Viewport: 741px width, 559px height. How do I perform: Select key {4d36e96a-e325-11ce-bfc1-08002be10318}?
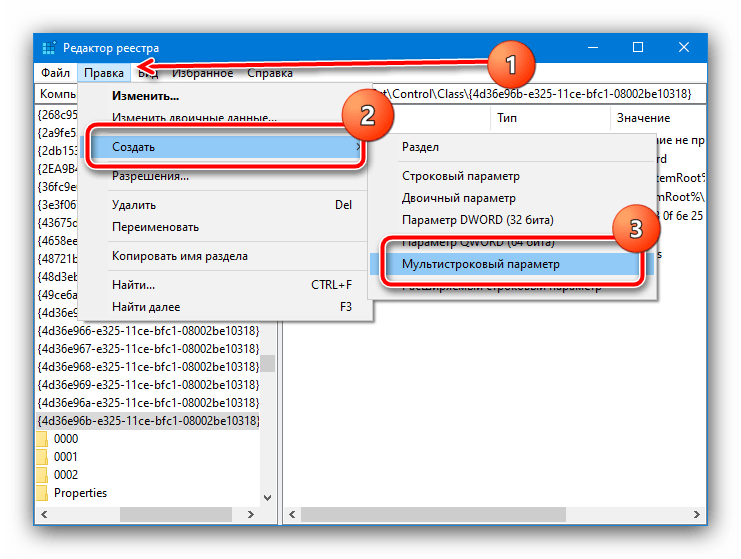[148, 403]
